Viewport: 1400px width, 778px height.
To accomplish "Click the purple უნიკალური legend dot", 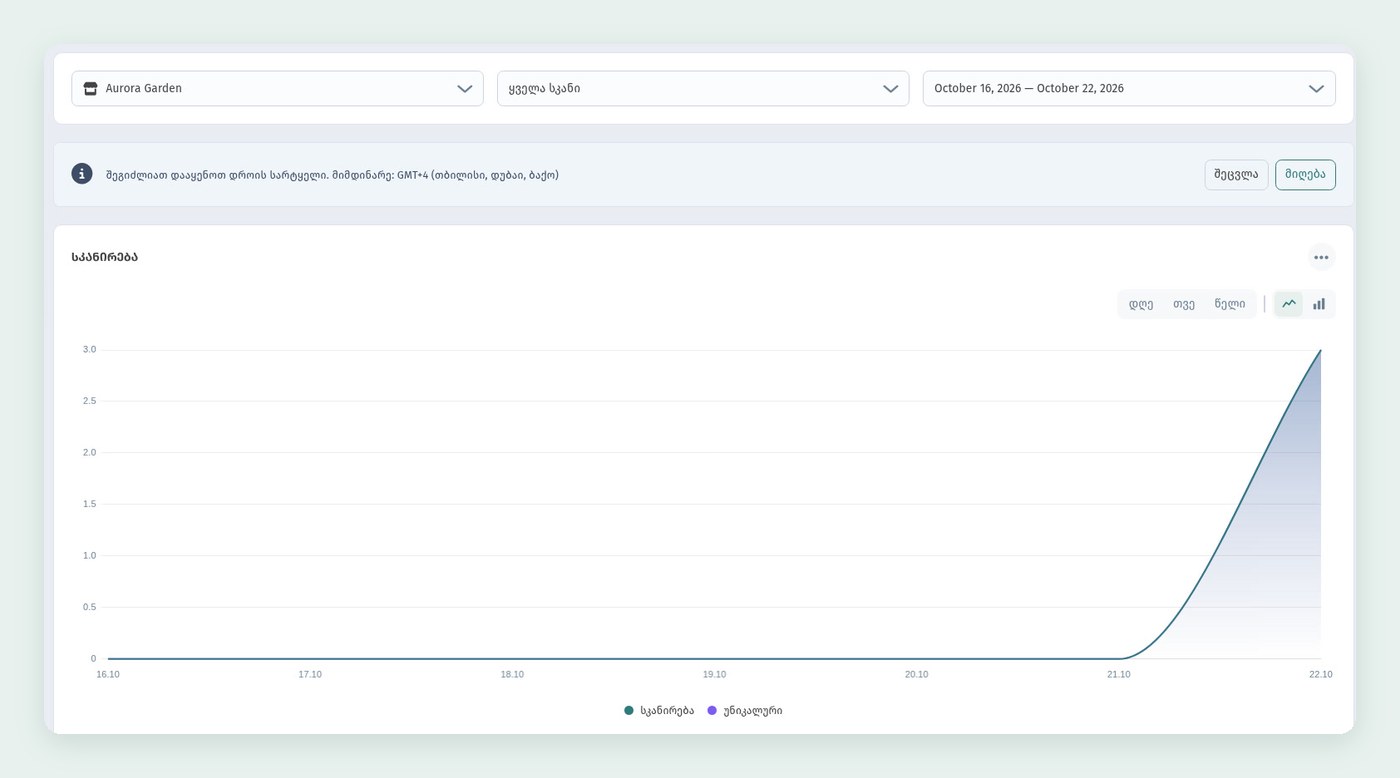I will (x=712, y=710).
